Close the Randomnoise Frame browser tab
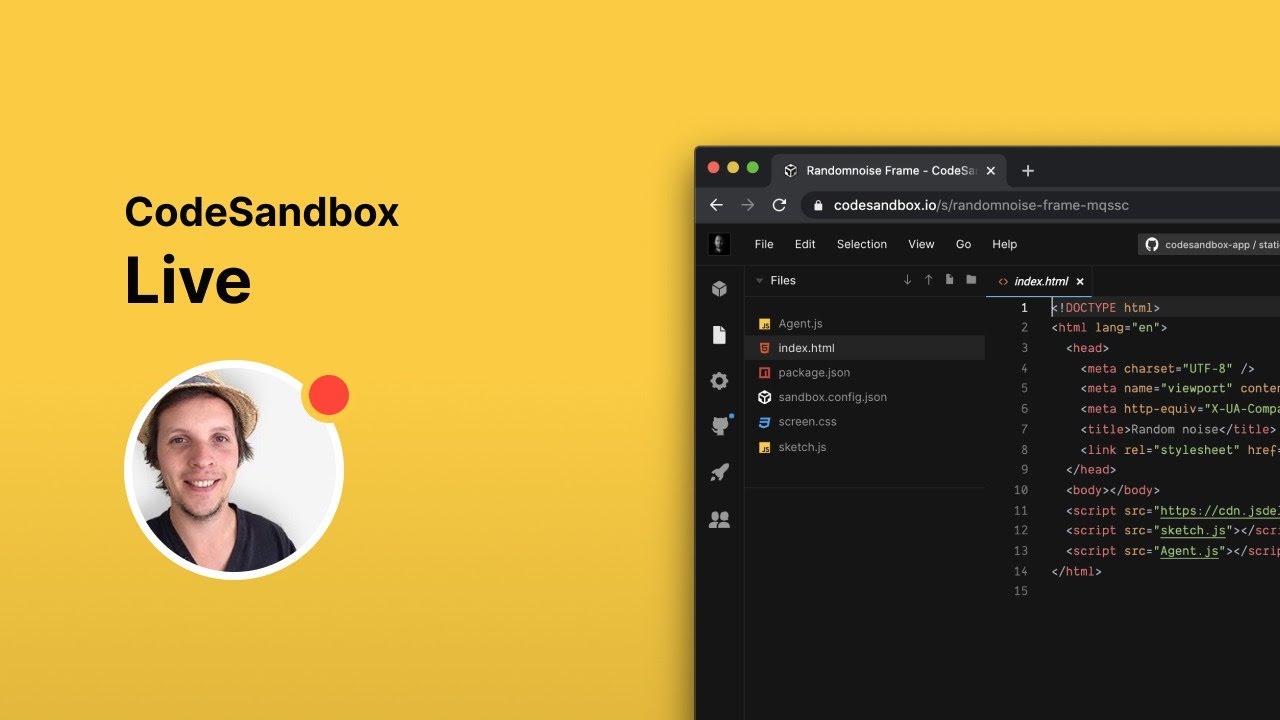 tap(991, 171)
